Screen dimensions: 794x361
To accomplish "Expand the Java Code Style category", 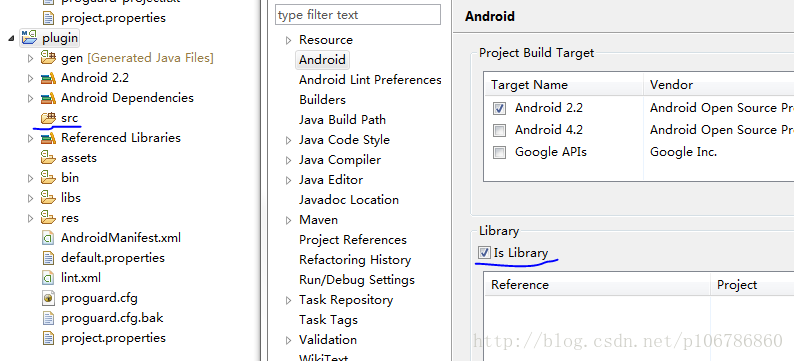I will coord(288,140).
